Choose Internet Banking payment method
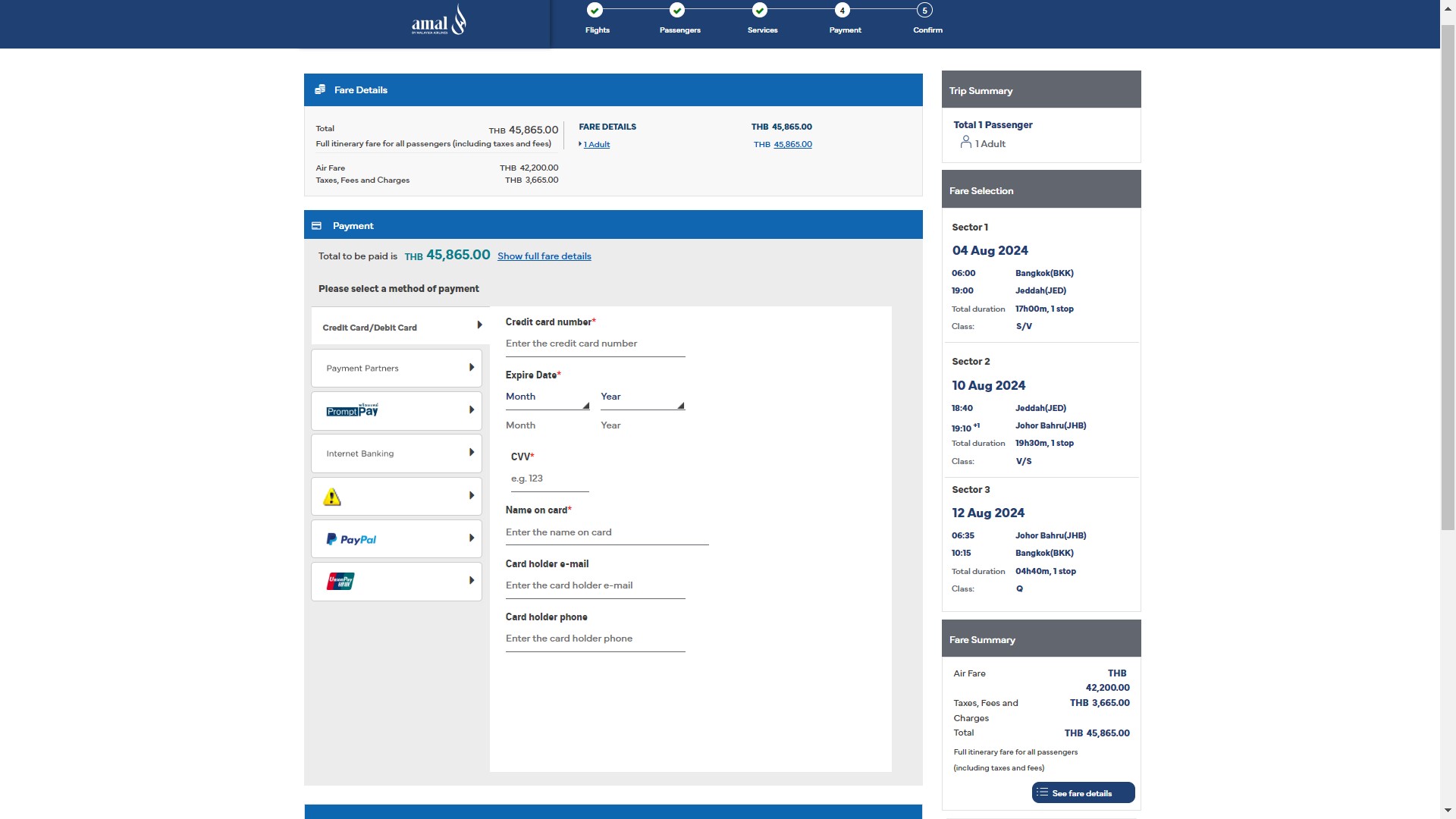 (x=396, y=453)
